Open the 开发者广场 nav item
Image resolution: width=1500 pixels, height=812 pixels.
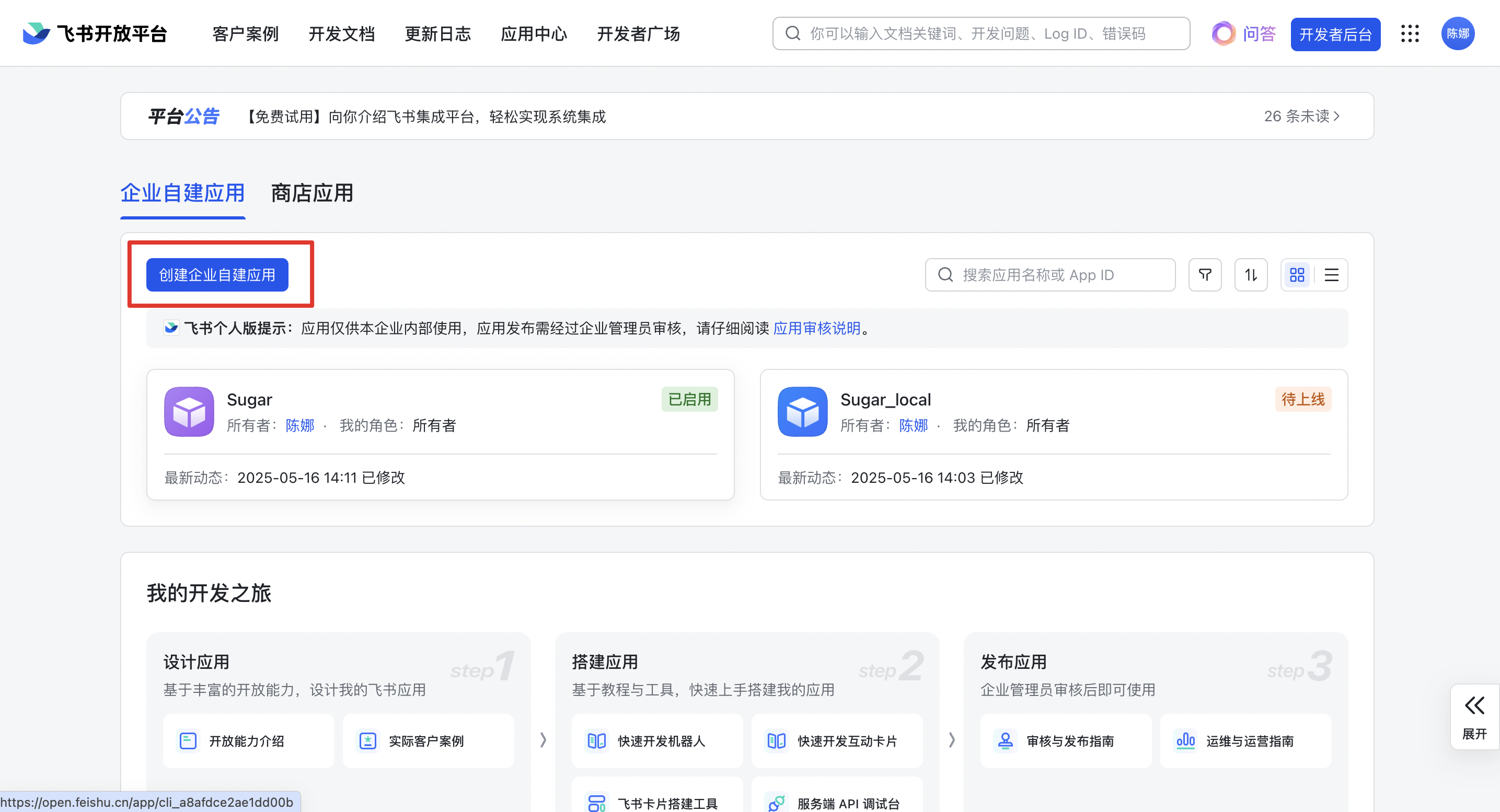pos(638,34)
